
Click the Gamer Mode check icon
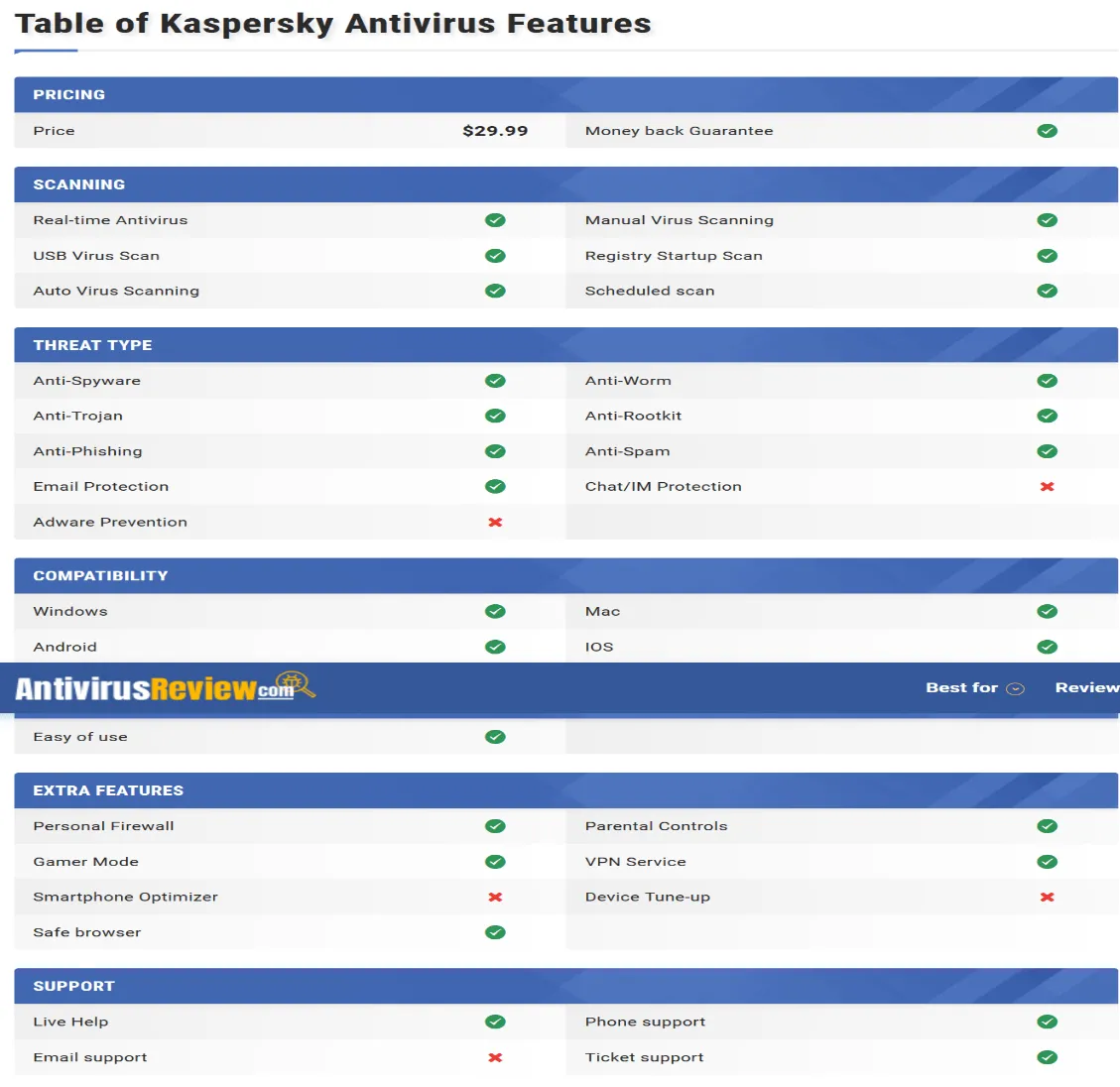(x=495, y=862)
